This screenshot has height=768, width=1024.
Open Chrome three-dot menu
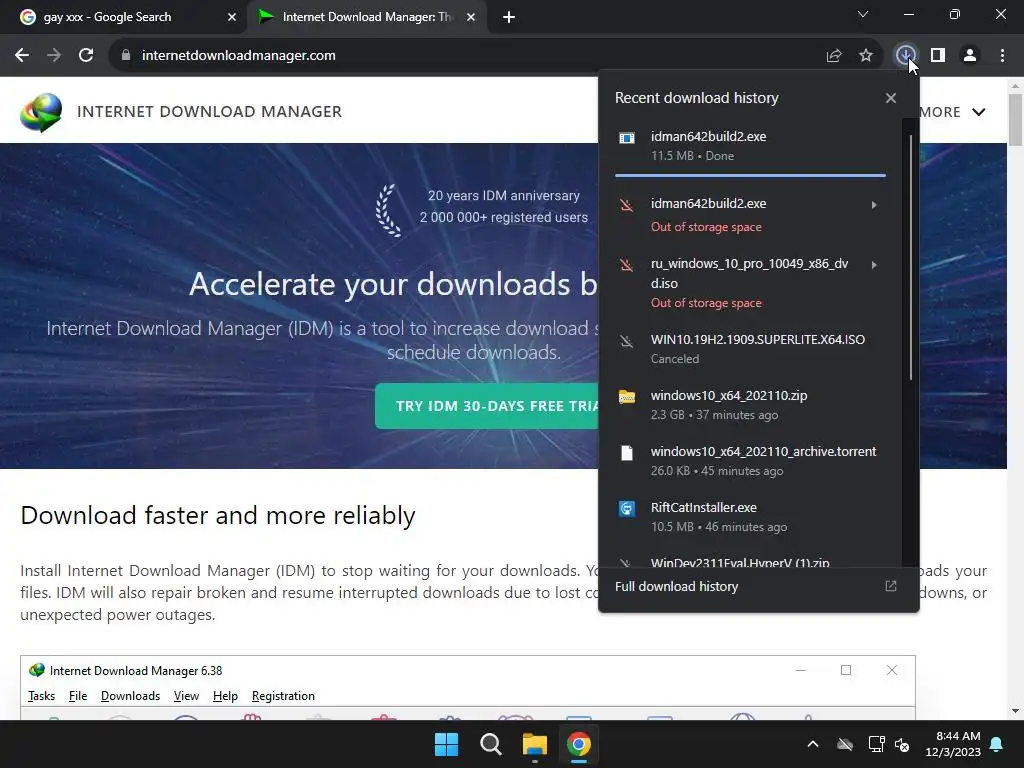click(x=1002, y=56)
